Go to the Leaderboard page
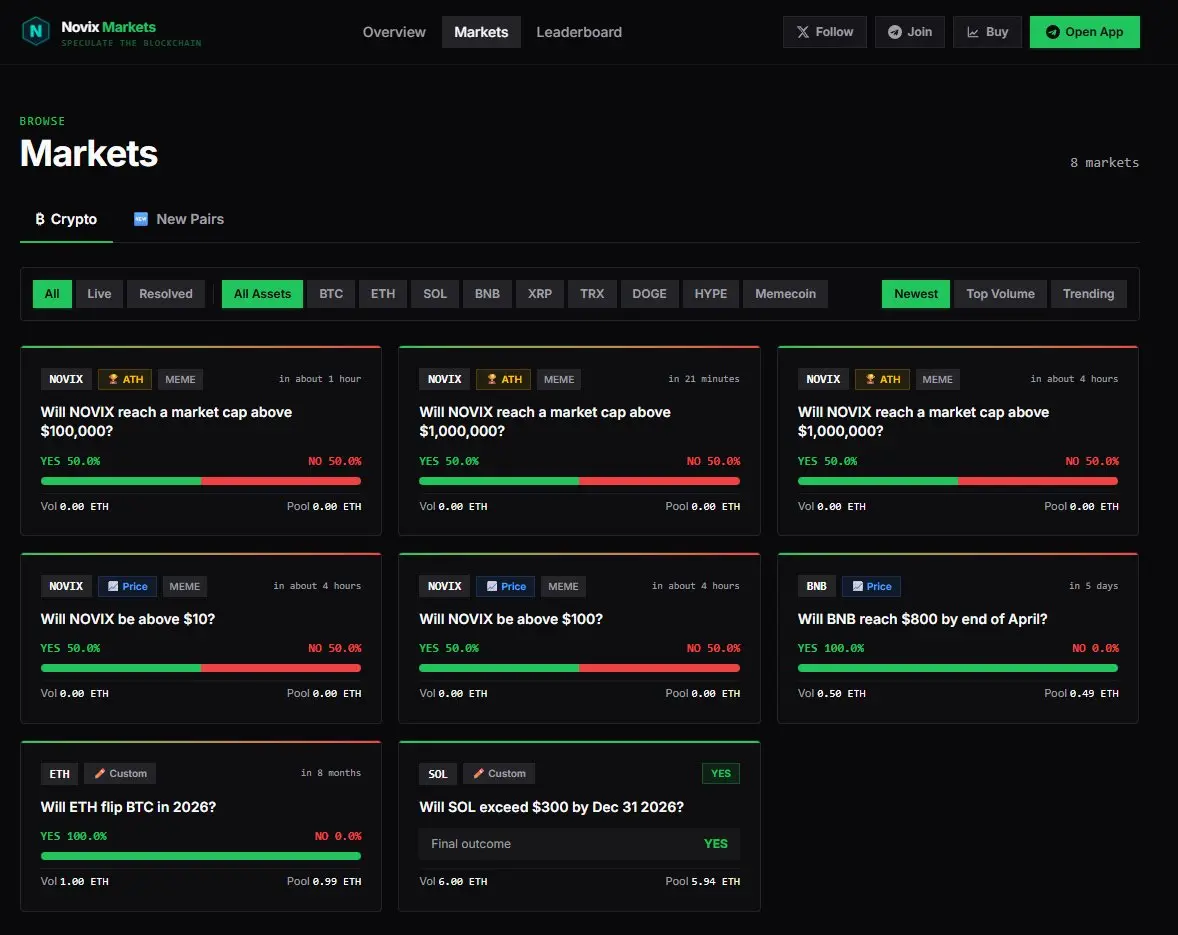Image resolution: width=1178 pixels, height=935 pixels. (578, 32)
